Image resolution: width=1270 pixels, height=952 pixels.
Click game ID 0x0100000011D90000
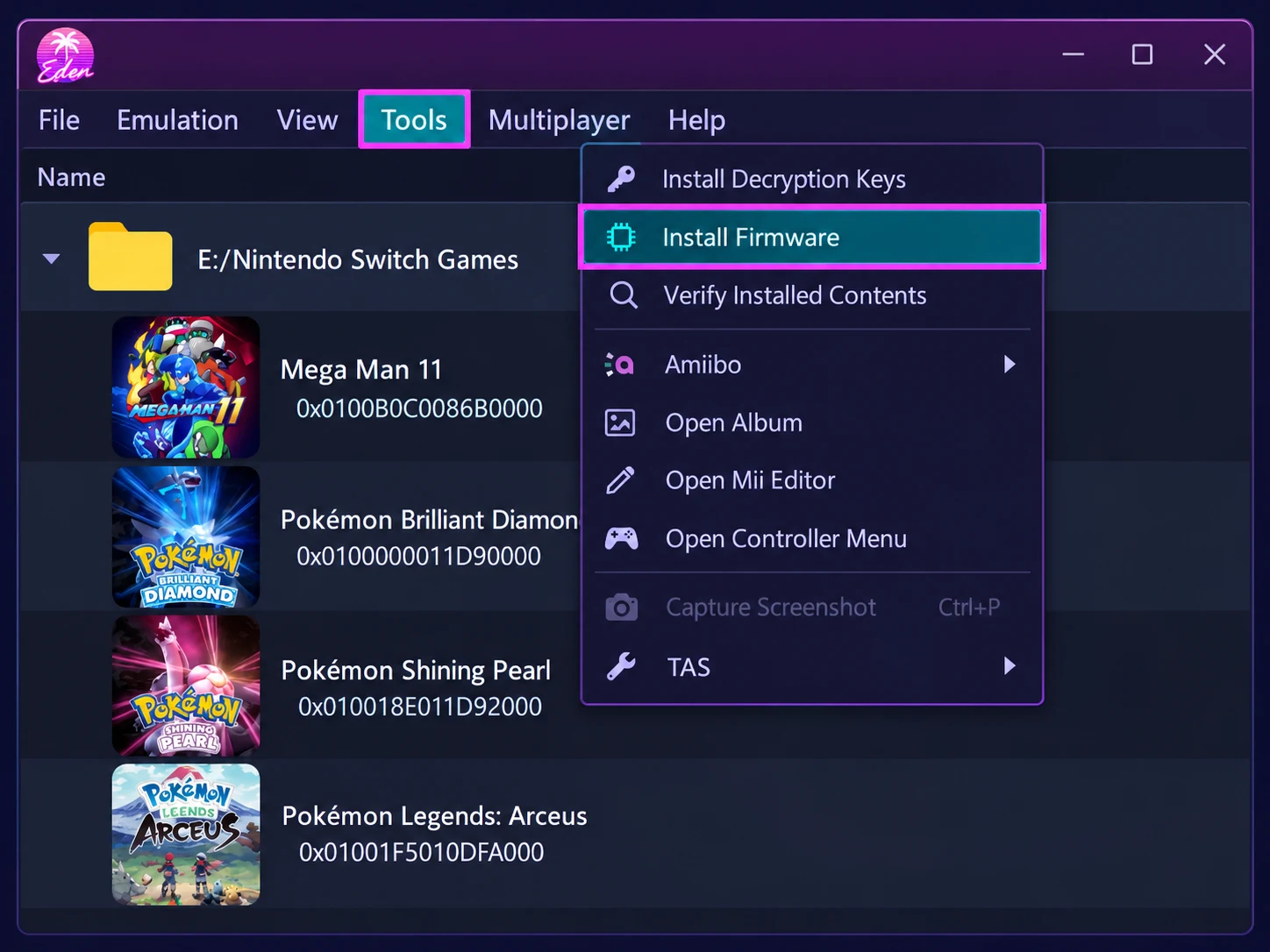418,557
